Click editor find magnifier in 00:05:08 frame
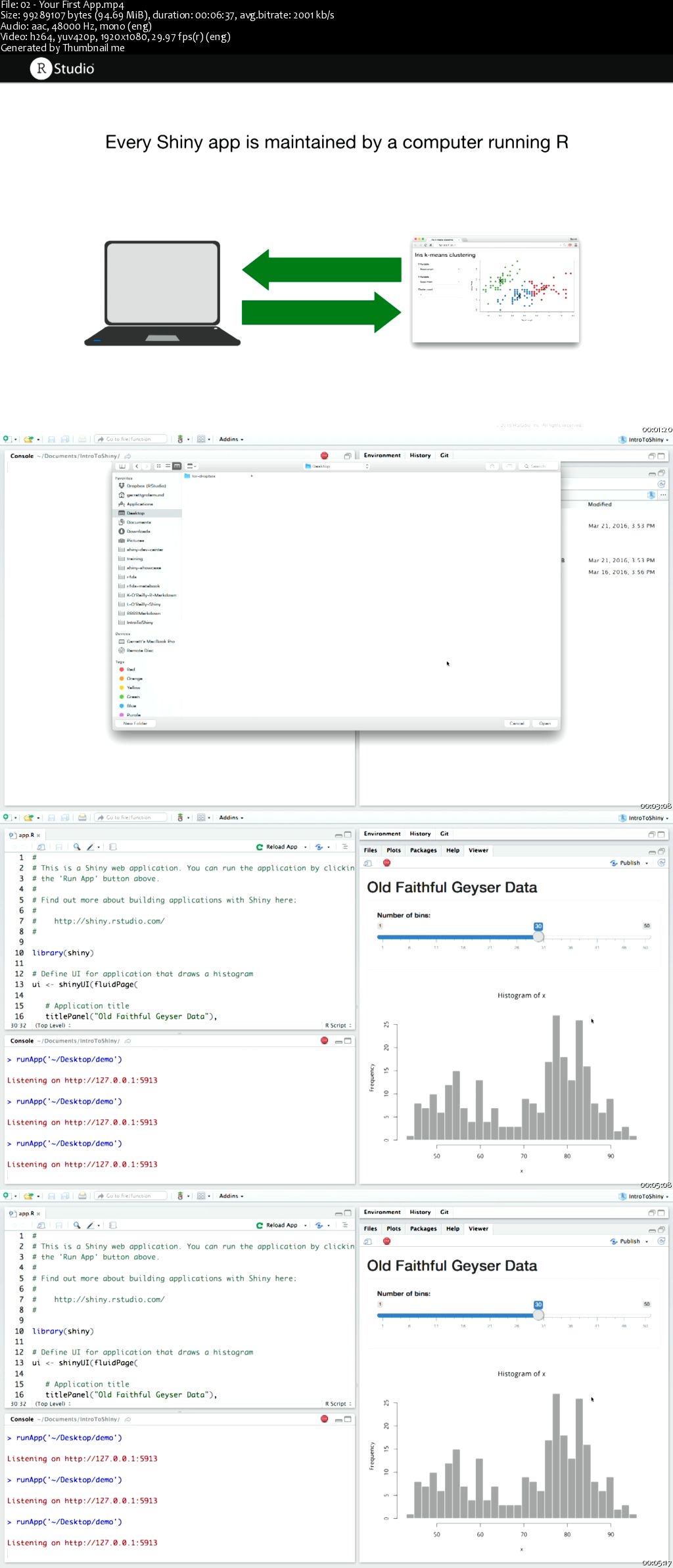673x1568 pixels. click(77, 847)
